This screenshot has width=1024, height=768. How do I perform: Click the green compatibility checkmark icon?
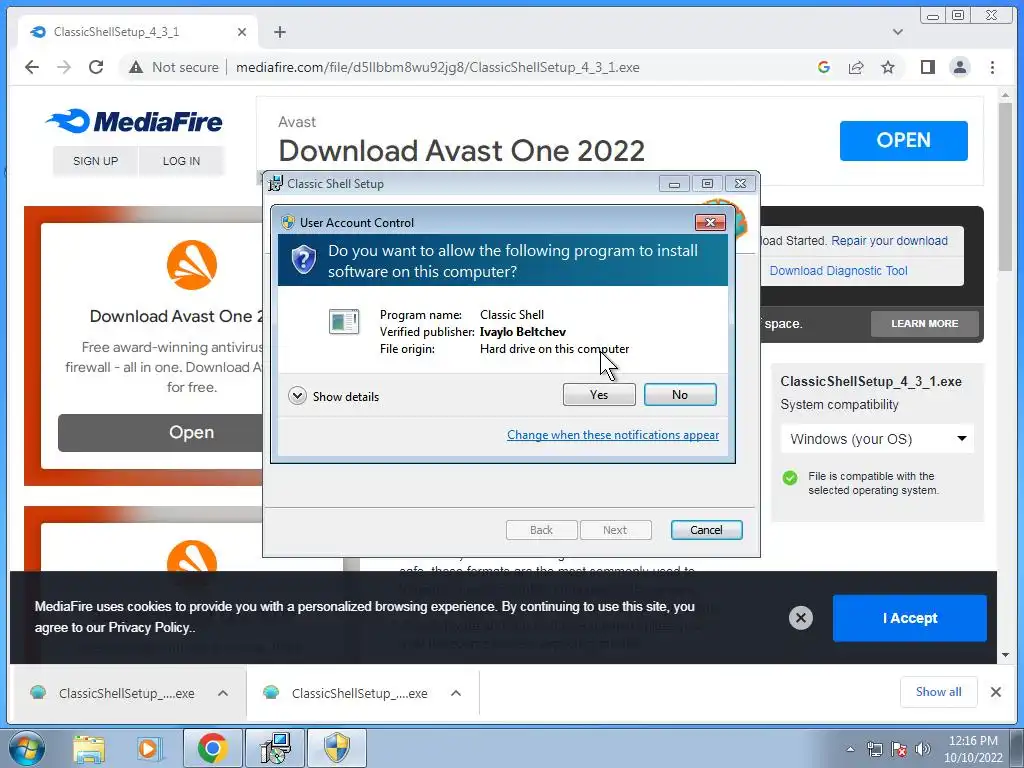click(790, 477)
